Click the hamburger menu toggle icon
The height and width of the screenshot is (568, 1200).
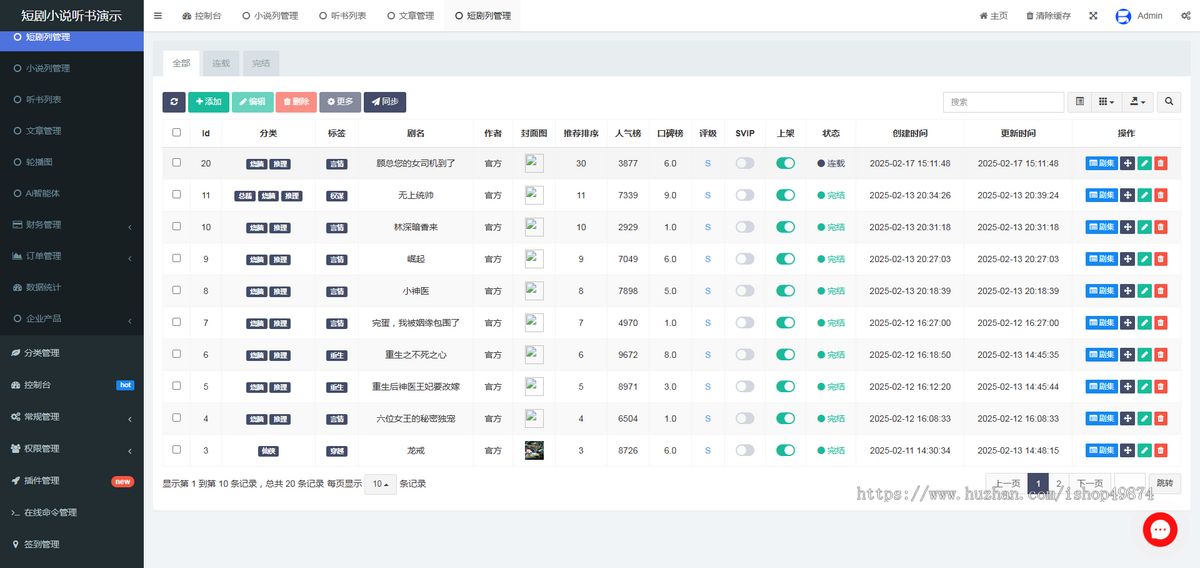click(x=158, y=16)
